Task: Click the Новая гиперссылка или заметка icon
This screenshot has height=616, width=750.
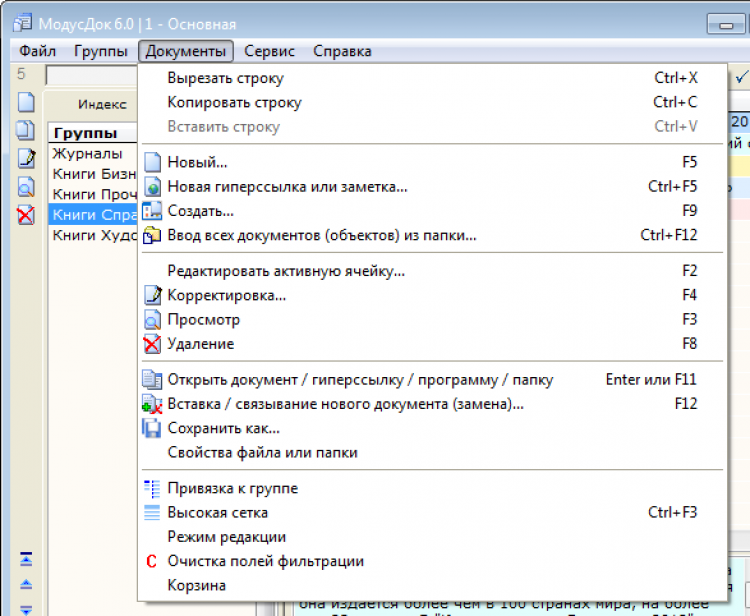Action: 153,187
